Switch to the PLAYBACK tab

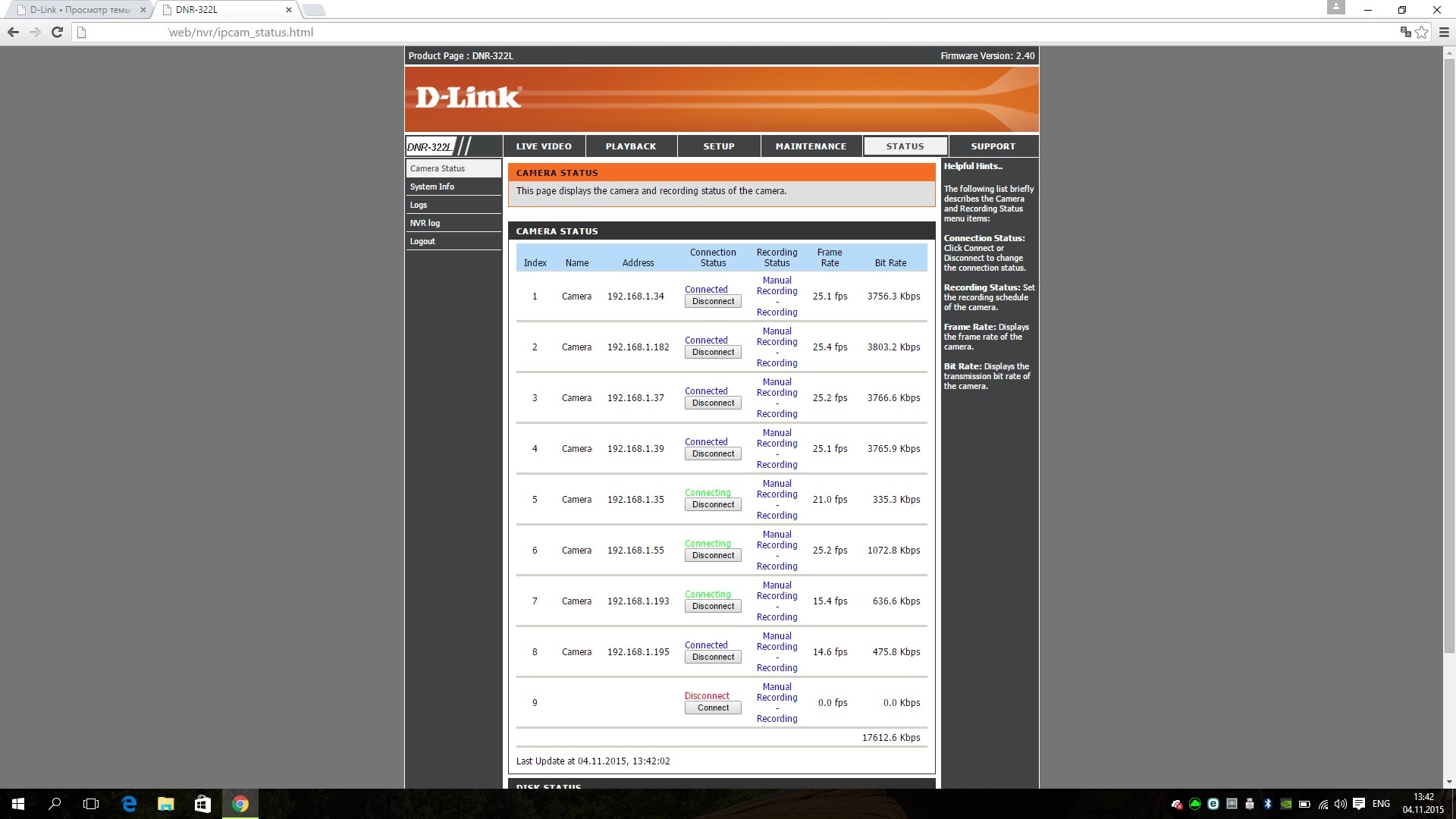click(630, 146)
